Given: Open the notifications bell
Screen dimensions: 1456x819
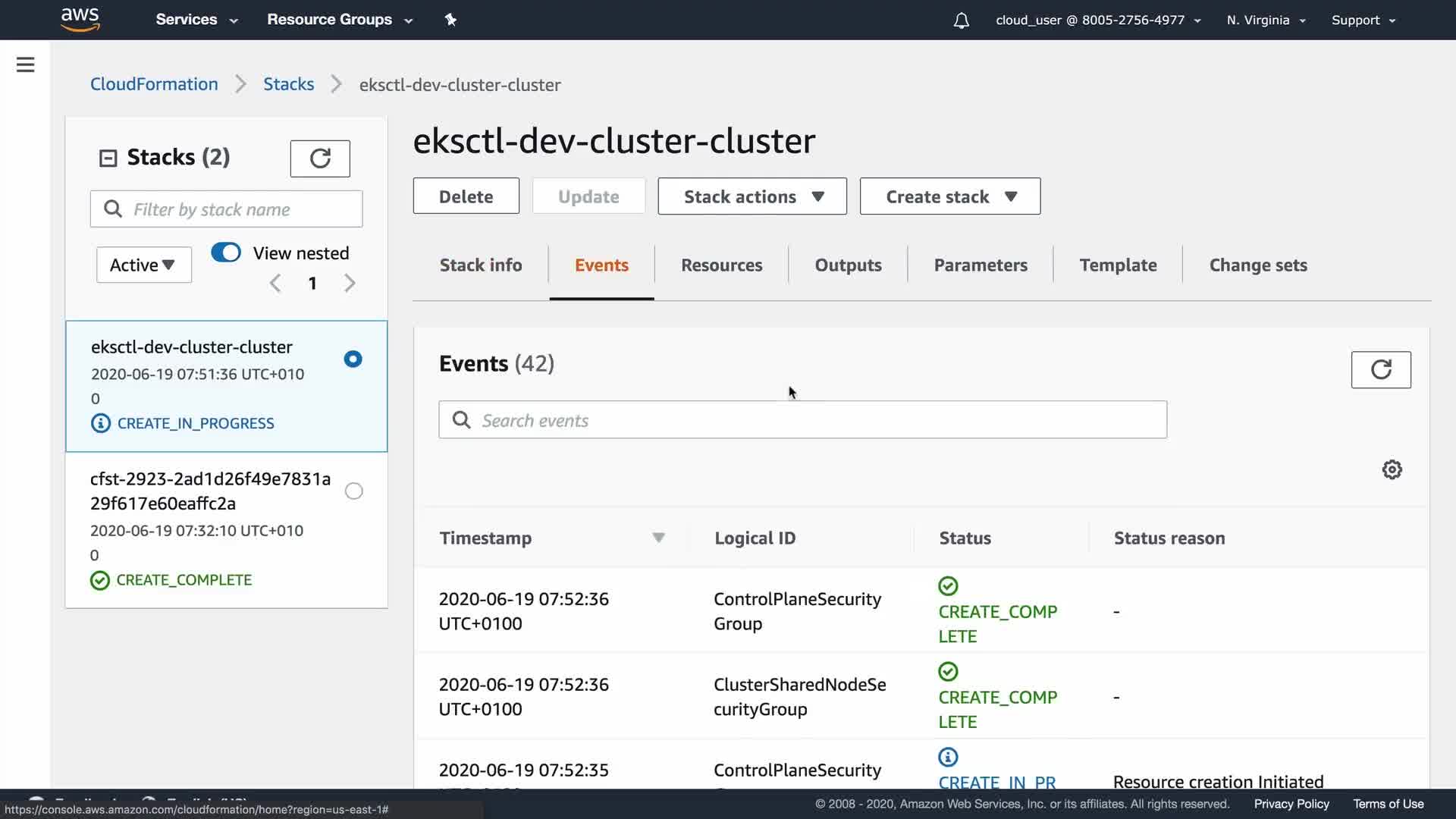Looking at the screenshot, I should point(961,20).
